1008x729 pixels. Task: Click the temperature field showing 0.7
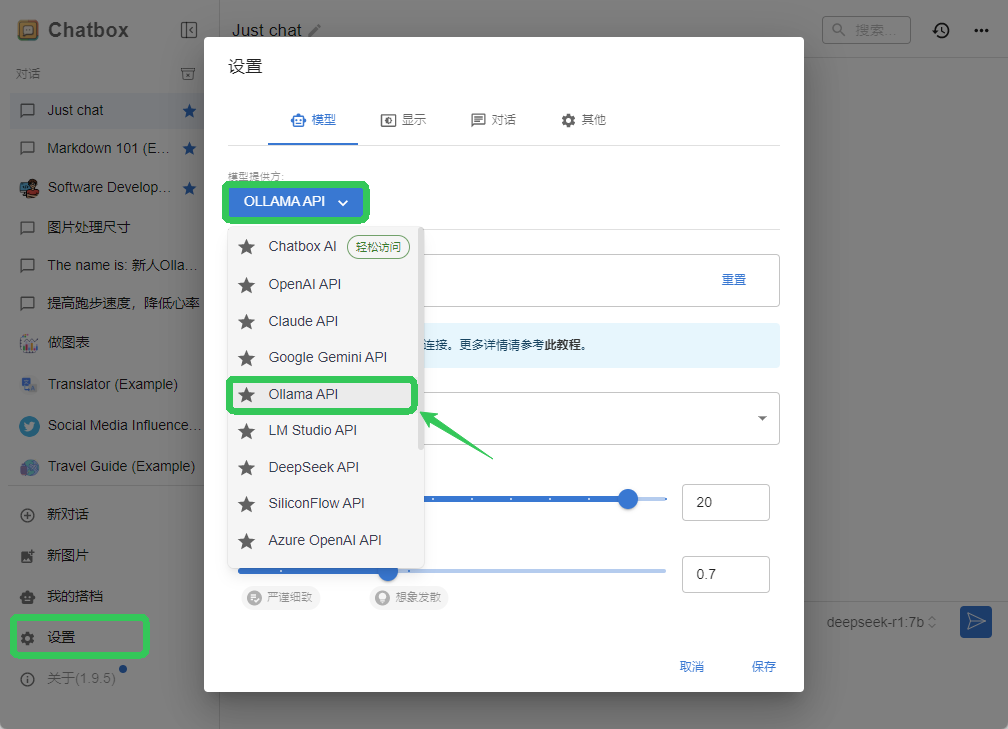pyautogui.click(x=726, y=575)
